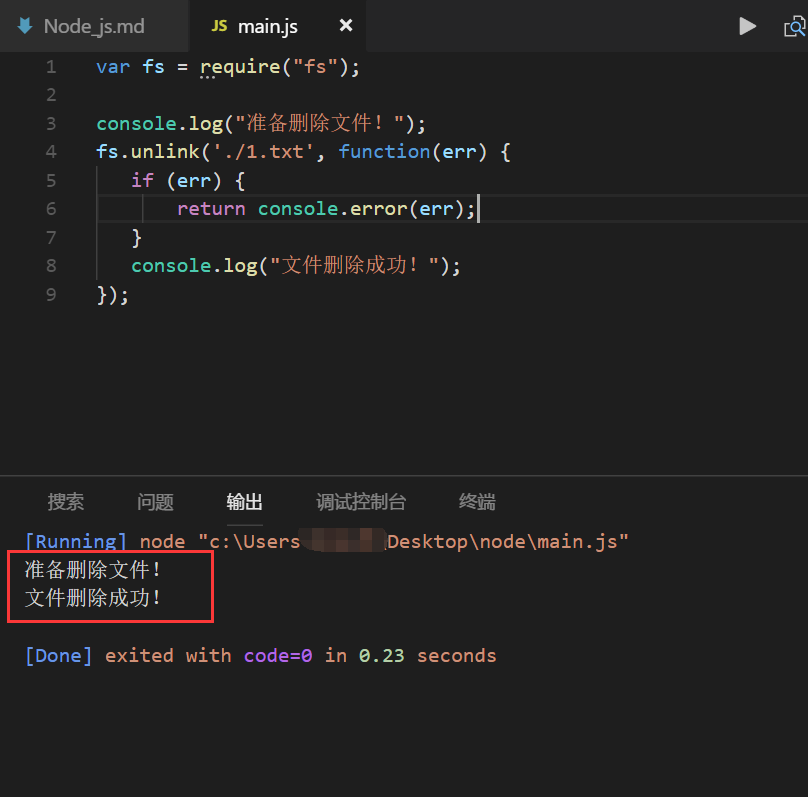Viewport: 808px width, 797px height.
Task: Close the main.js editor tab
Action: pyautogui.click(x=346, y=26)
